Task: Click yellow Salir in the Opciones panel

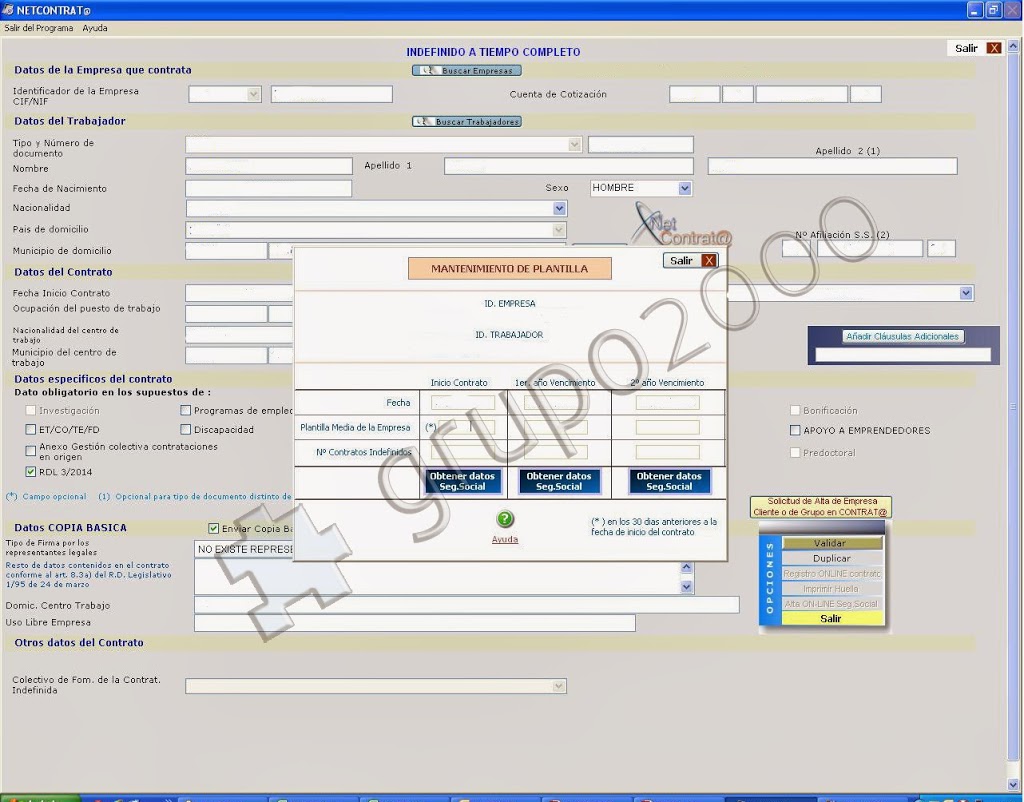Action: tap(831, 618)
